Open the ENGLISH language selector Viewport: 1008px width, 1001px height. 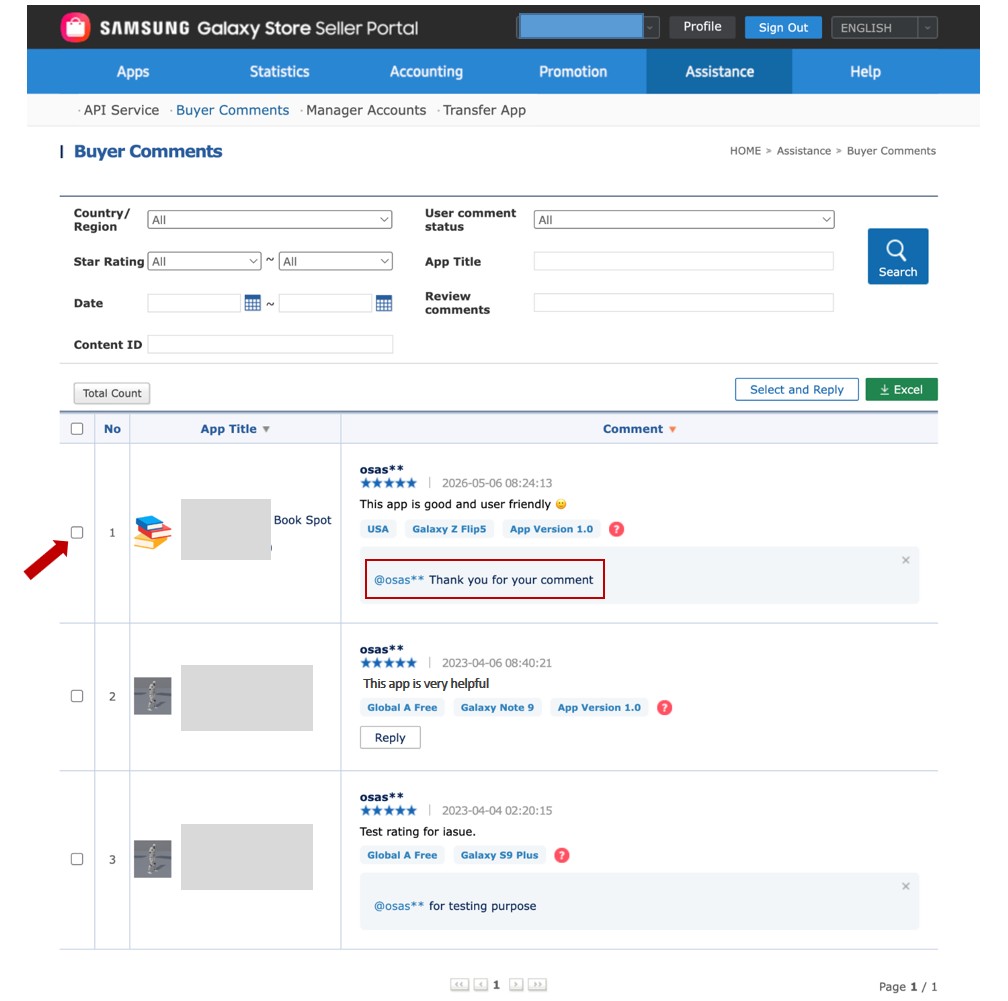pyautogui.click(x=884, y=28)
